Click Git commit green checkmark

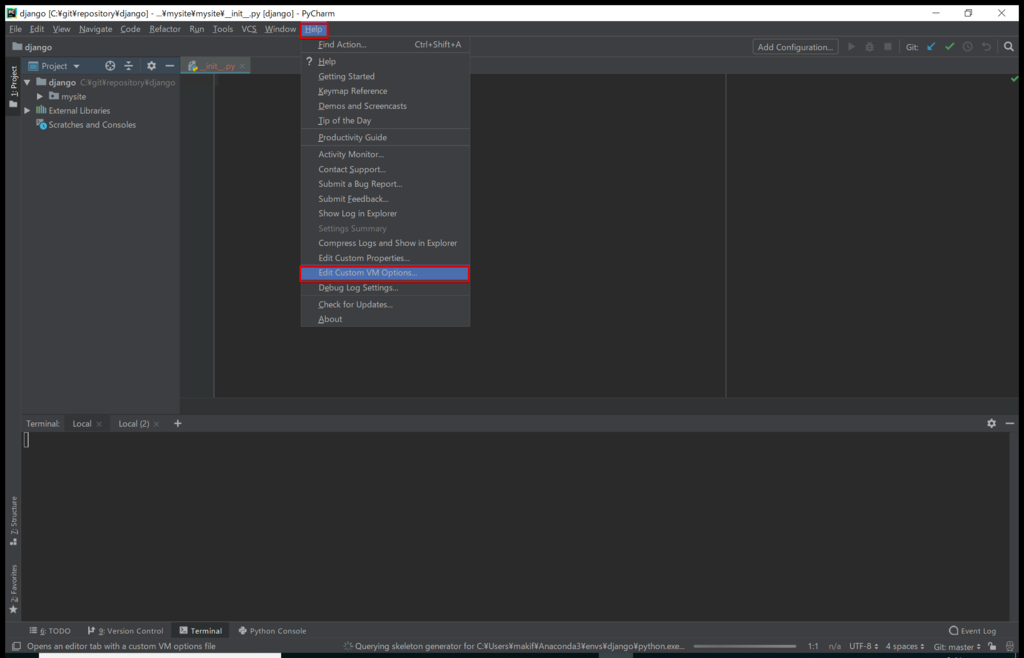tap(950, 47)
